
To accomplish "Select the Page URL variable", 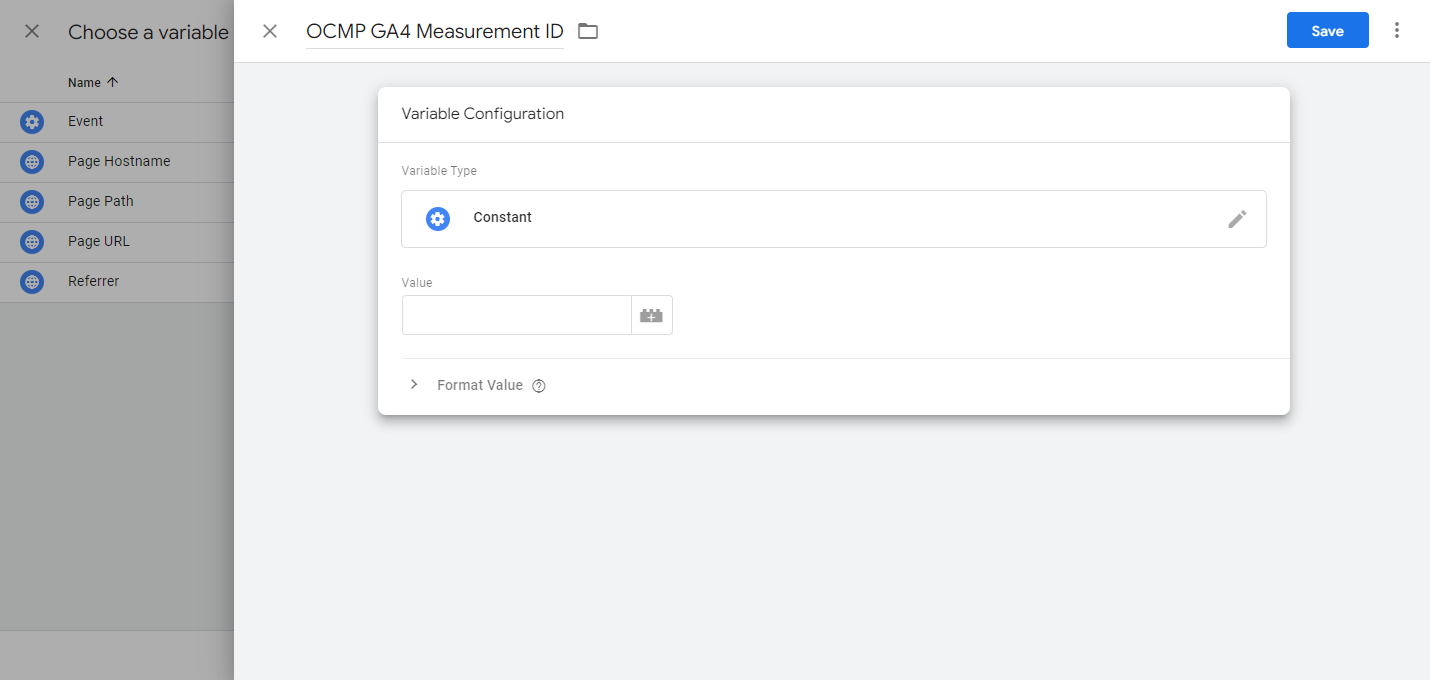I will click(x=117, y=242).
